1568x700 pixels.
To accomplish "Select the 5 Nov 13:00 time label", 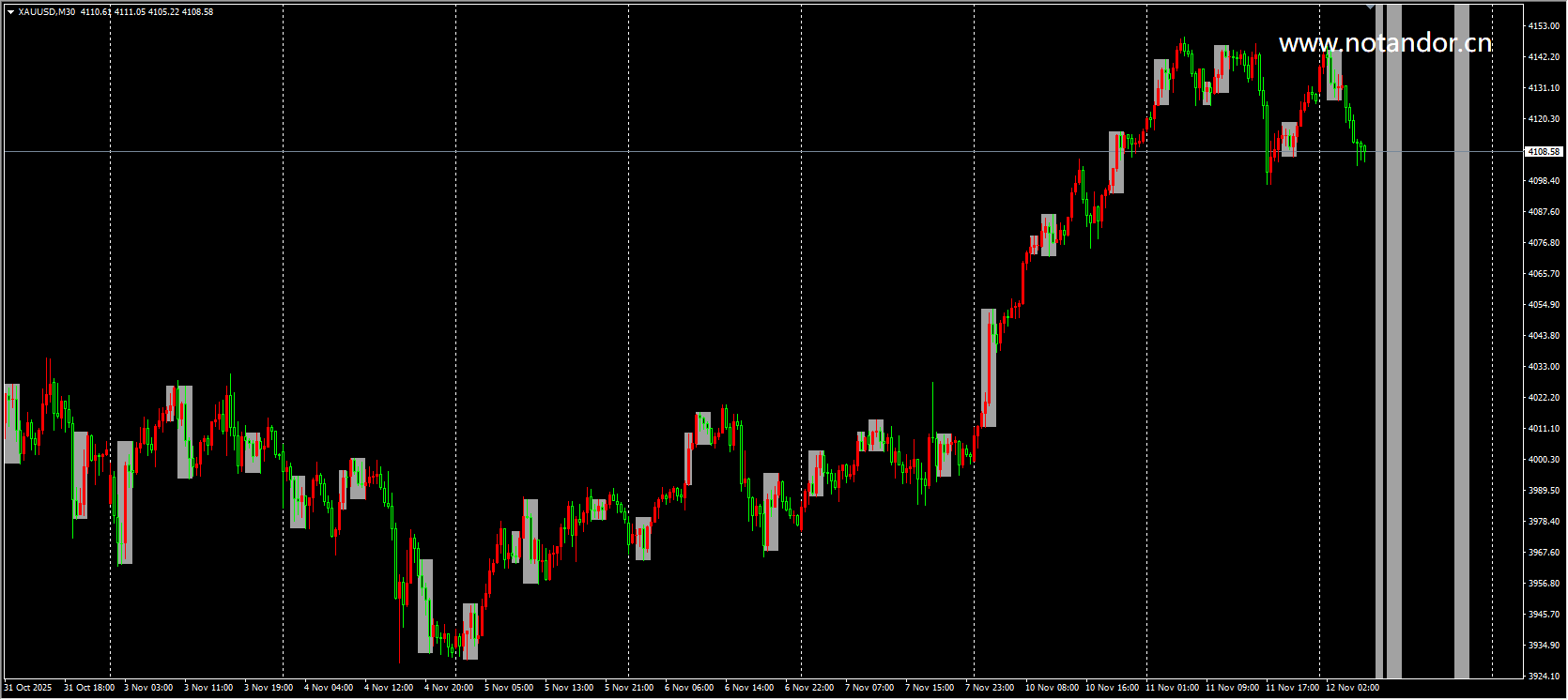I will [x=569, y=688].
